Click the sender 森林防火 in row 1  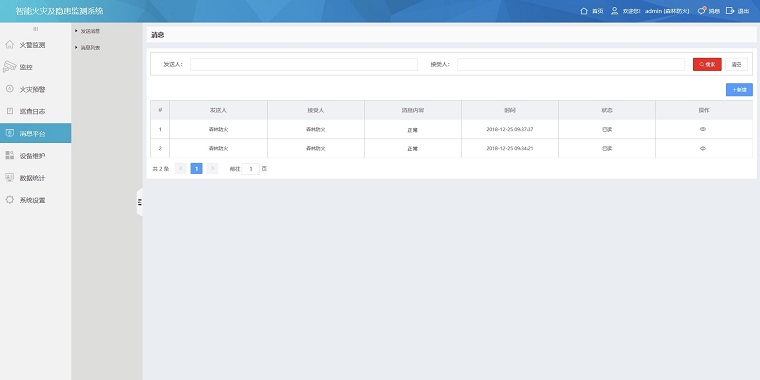pyautogui.click(x=218, y=129)
